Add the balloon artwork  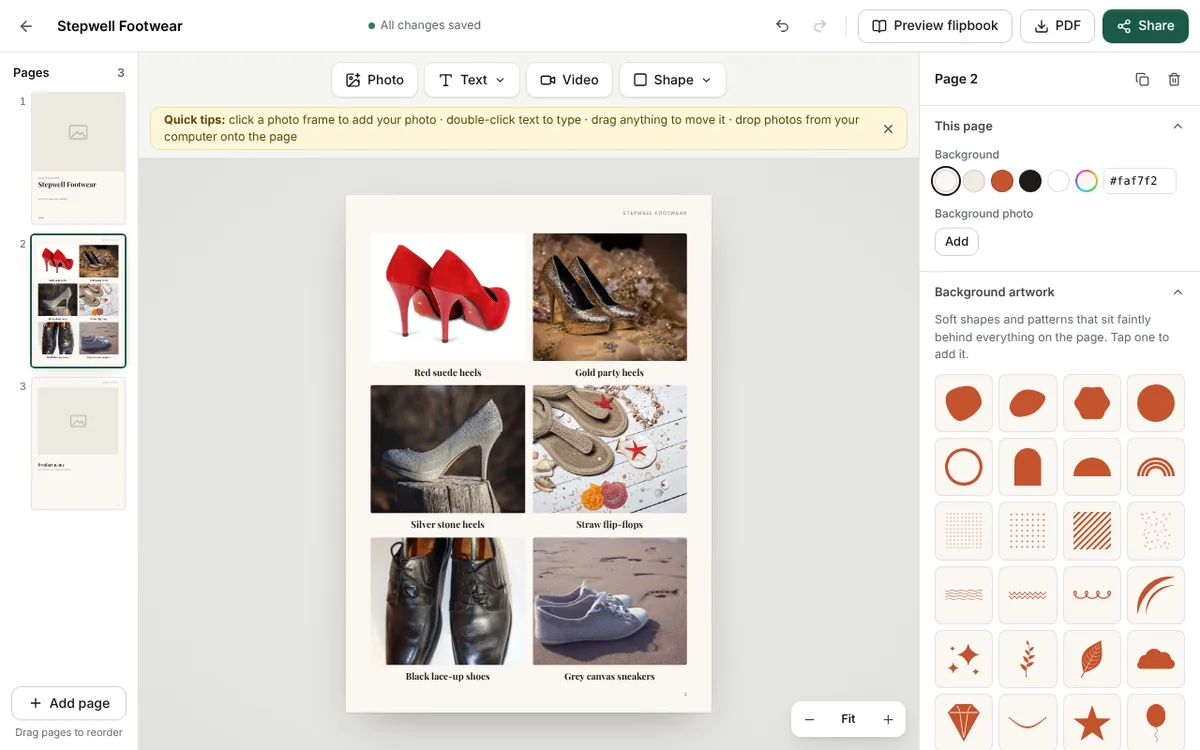coord(1156,721)
